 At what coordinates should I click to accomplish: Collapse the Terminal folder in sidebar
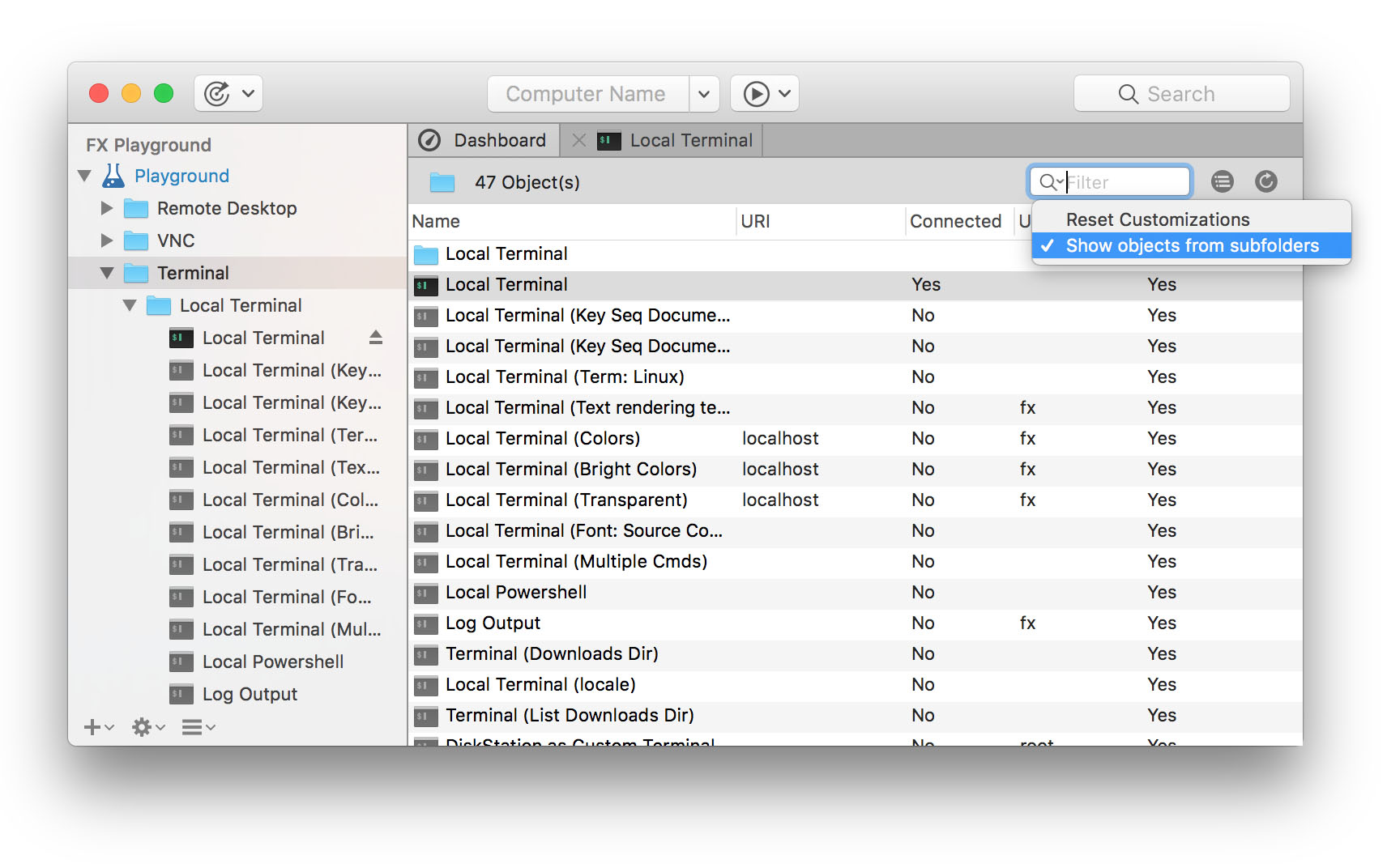click(x=107, y=273)
